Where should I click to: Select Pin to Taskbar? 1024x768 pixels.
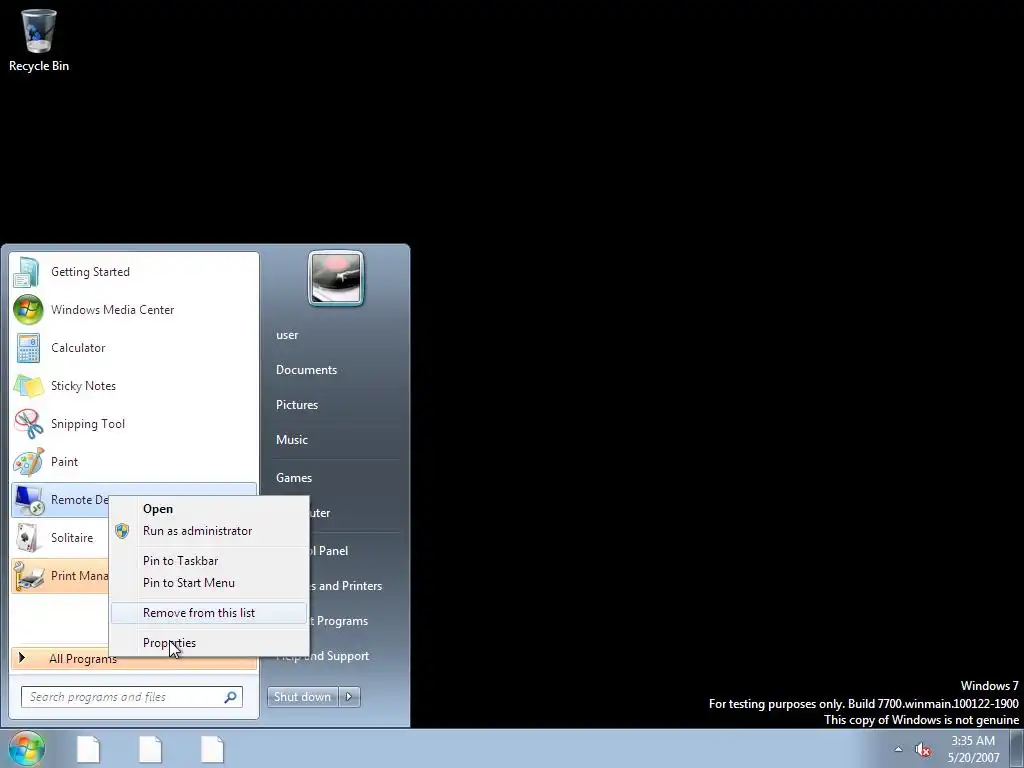click(209, 561)
